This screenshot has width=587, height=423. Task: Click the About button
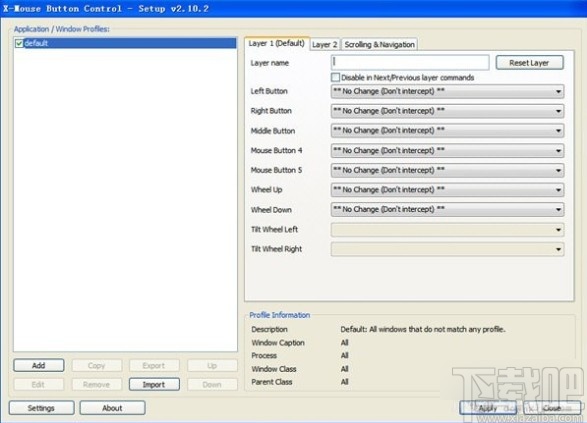(x=112, y=408)
